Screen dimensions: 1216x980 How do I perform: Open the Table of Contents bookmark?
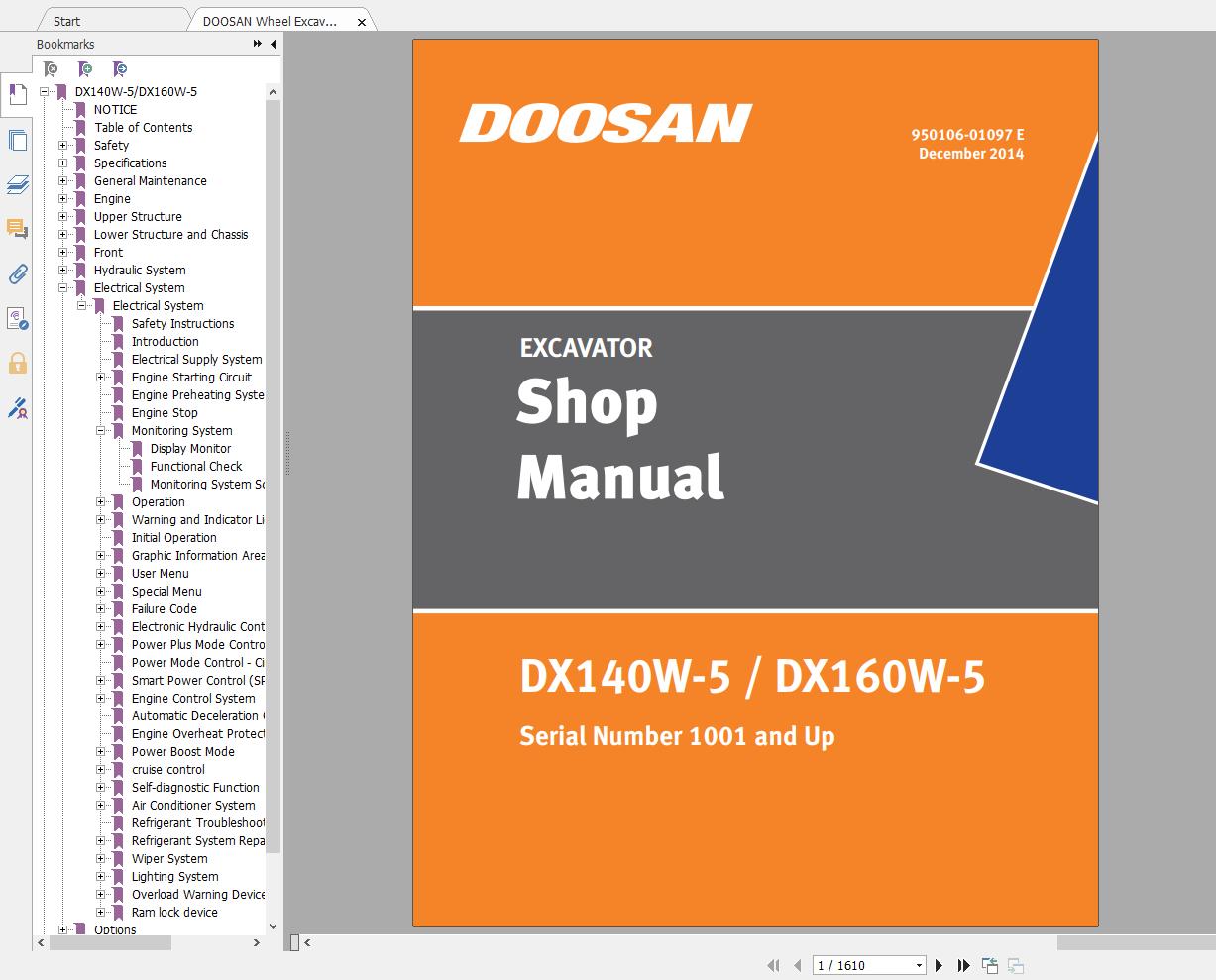(143, 127)
